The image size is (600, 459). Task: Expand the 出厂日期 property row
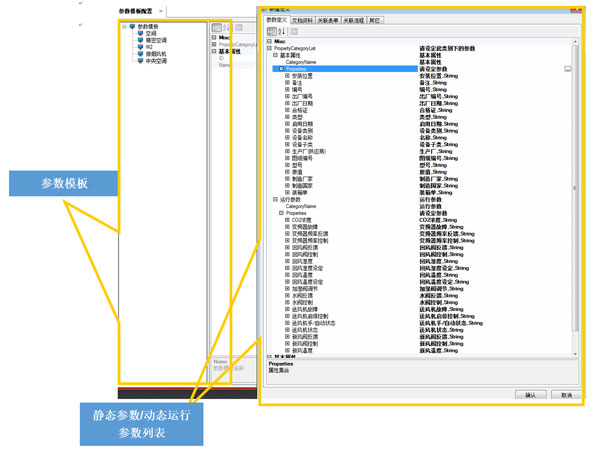(287, 101)
